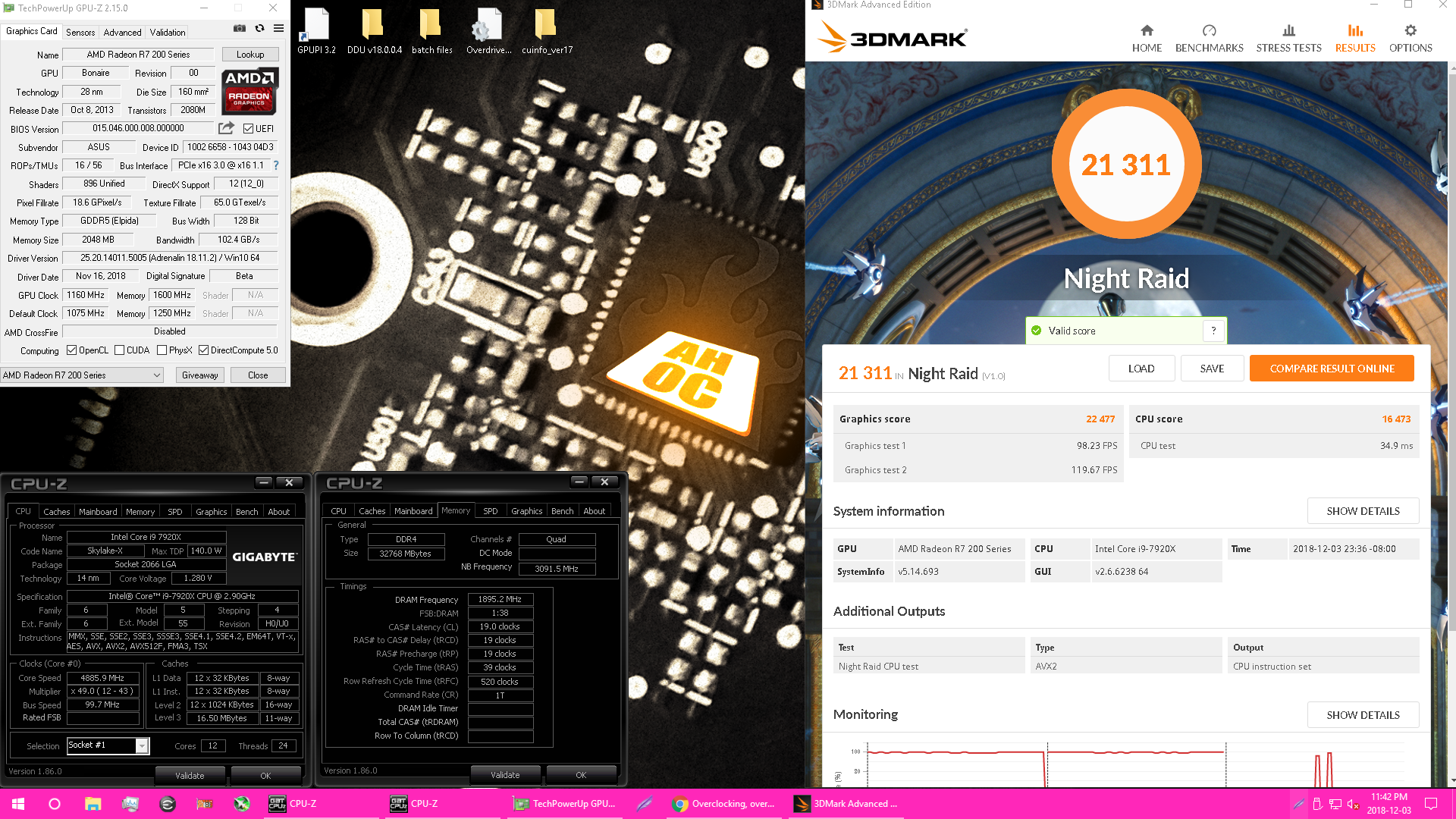Select the Overdrive desktop file icon
The width and height of the screenshot is (1456, 819).
click(488, 32)
